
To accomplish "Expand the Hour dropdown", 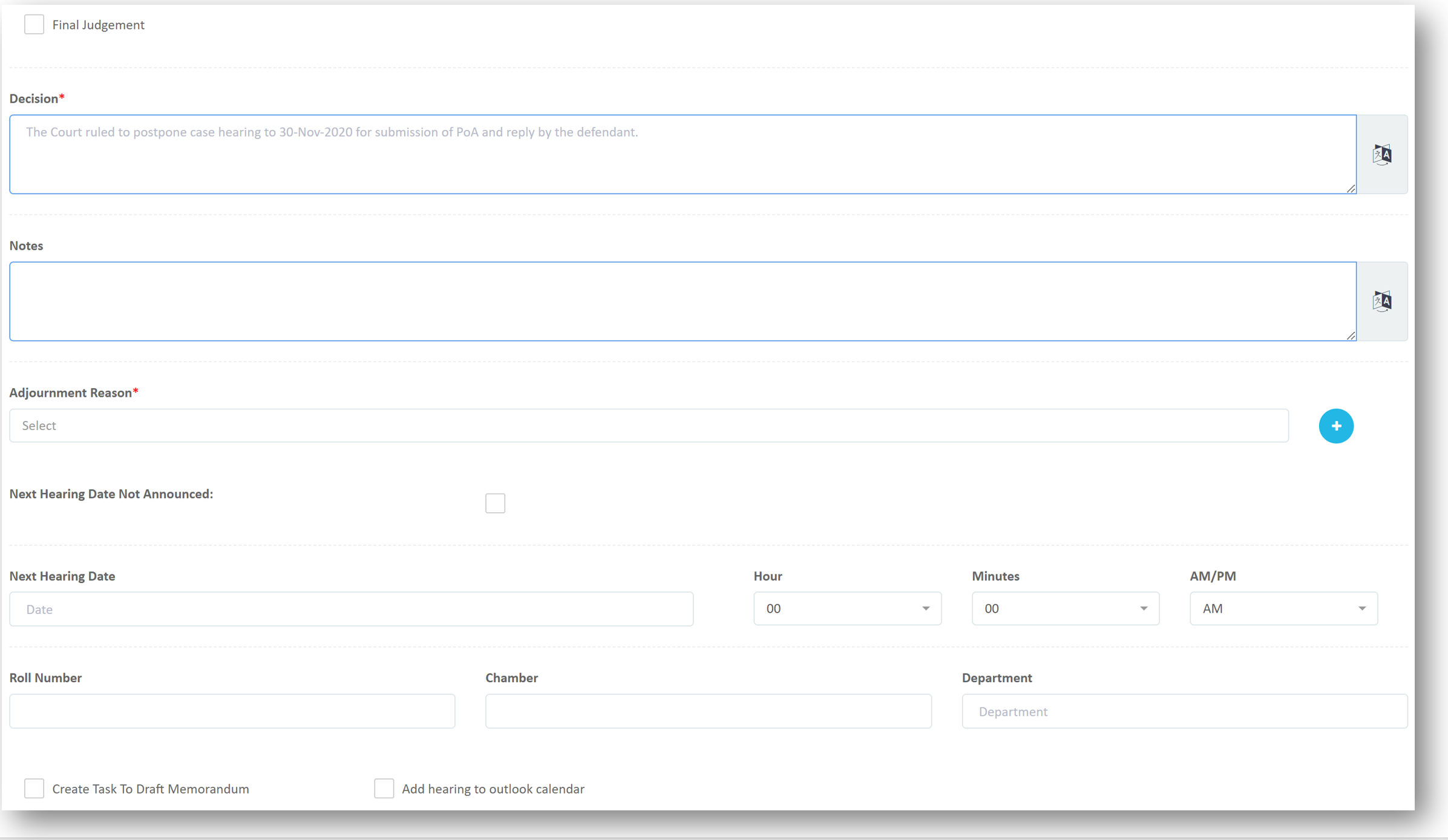I will coord(847,608).
